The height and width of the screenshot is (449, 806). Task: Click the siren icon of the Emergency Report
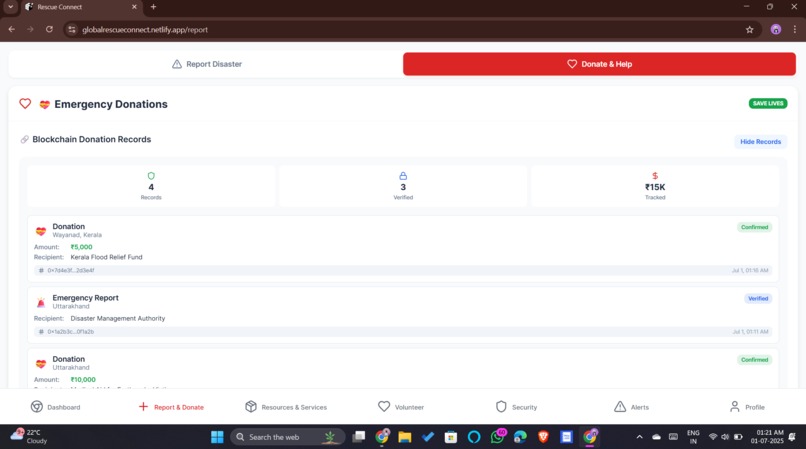pos(41,302)
